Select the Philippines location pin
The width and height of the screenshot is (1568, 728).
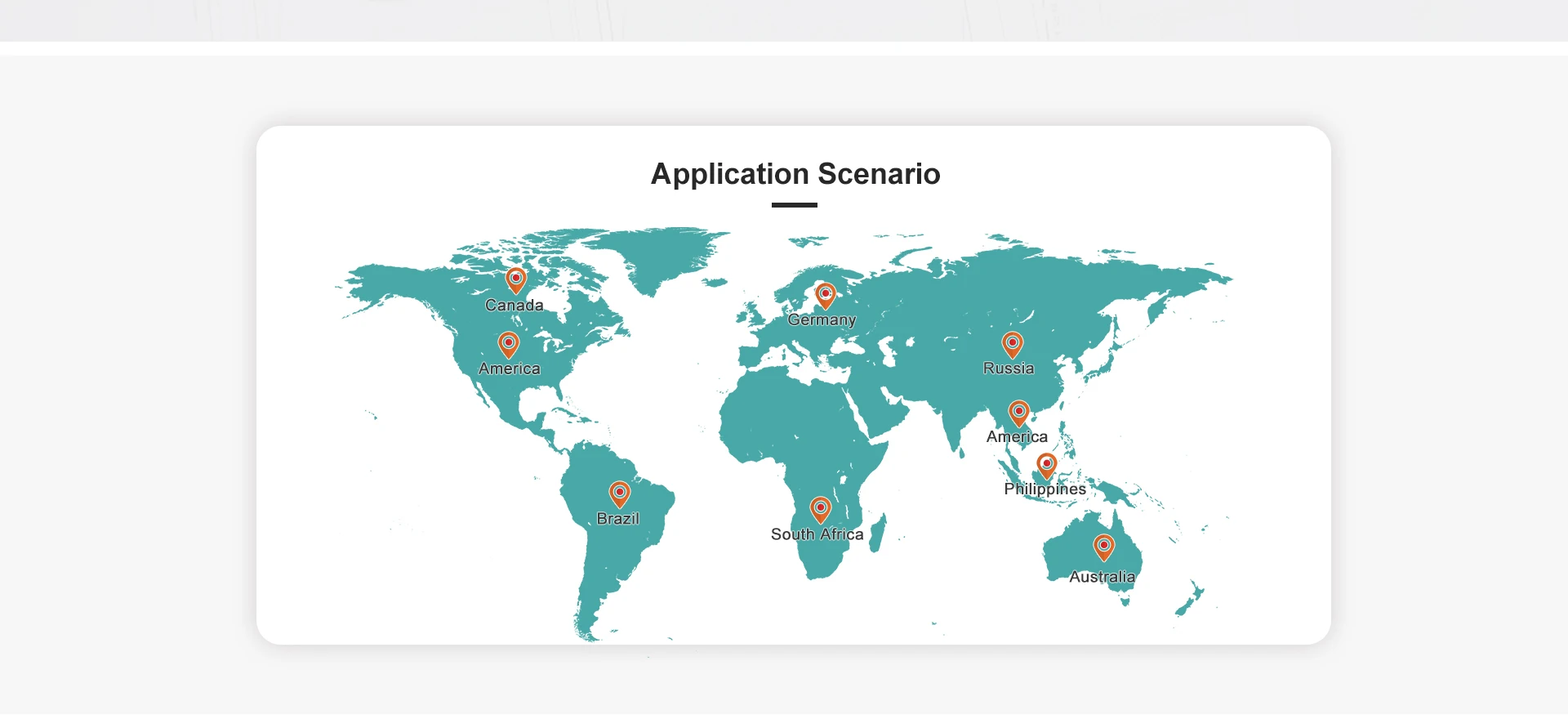pos(1046,465)
